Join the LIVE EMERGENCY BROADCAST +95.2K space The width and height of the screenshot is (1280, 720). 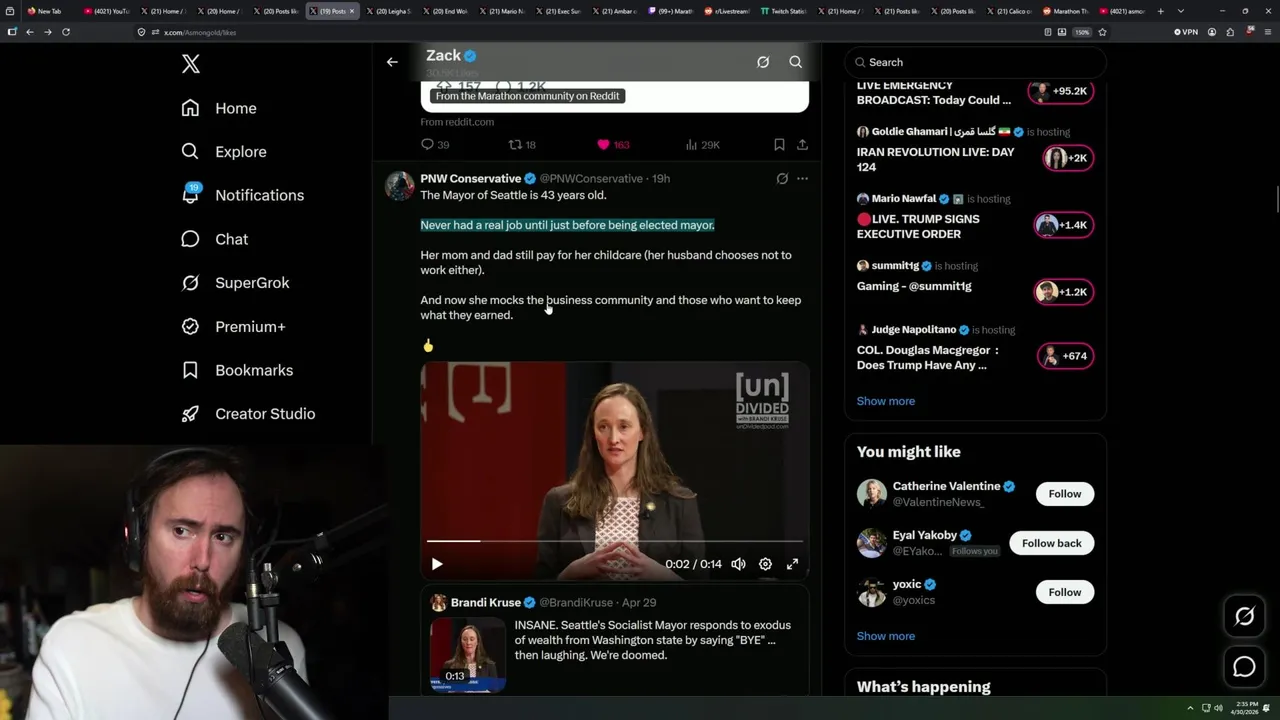(x=1062, y=91)
